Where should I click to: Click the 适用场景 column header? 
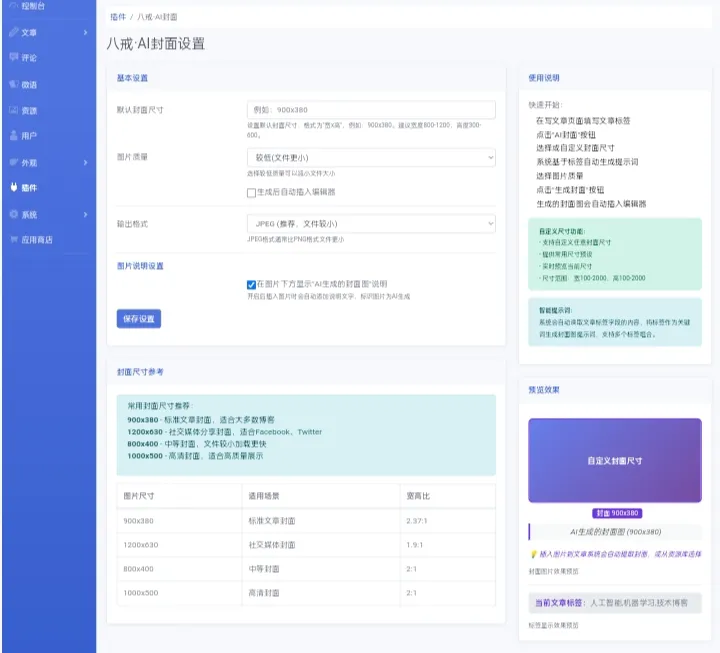(x=264, y=496)
